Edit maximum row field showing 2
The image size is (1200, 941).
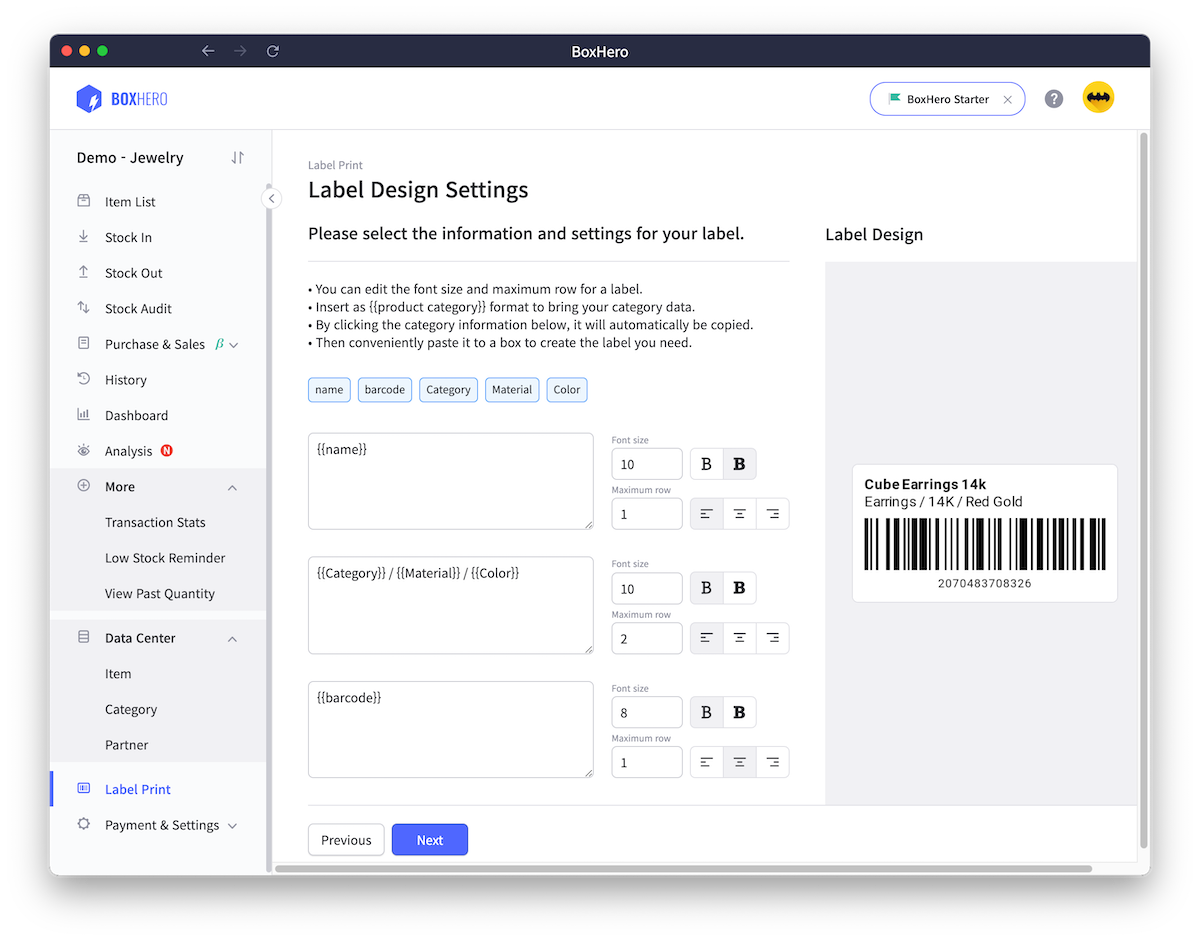(647, 638)
